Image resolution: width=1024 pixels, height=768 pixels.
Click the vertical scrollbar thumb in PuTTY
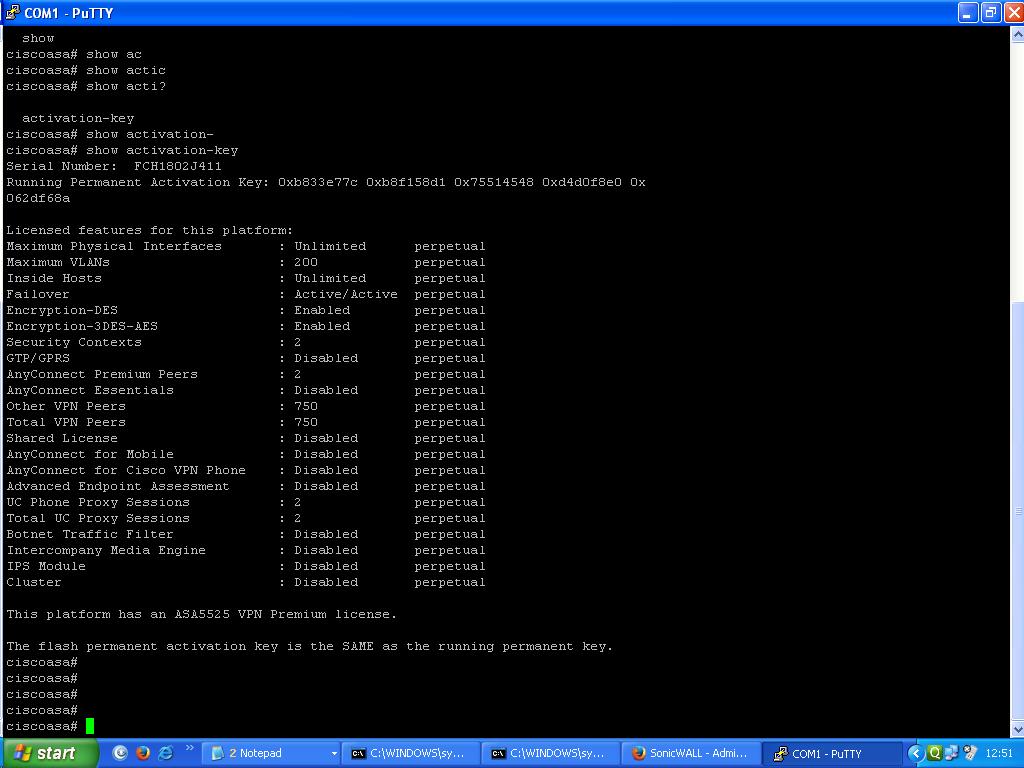pyautogui.click(x=1017, y=511)
